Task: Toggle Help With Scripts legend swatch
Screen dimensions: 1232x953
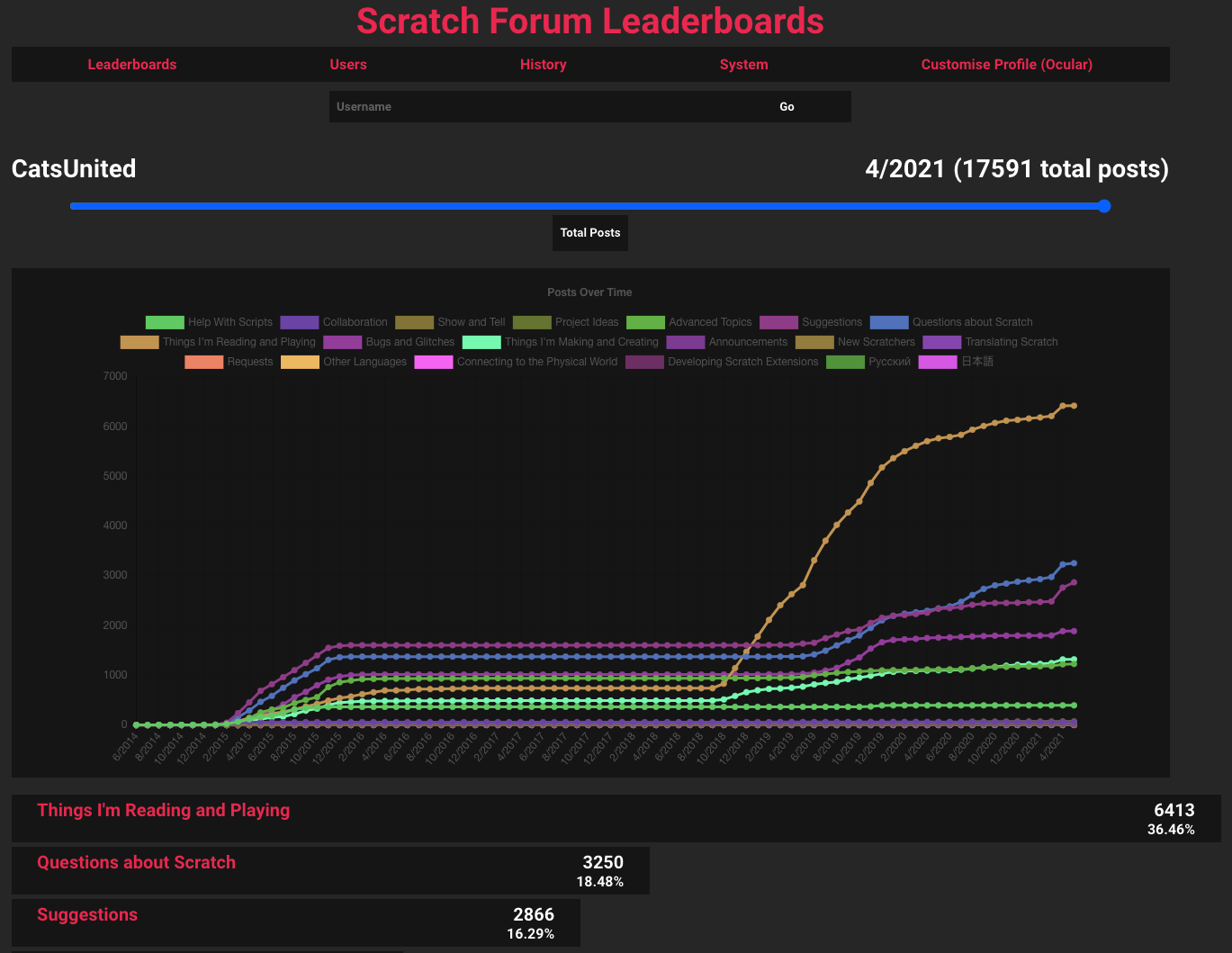Action: (x=165, y=322)
